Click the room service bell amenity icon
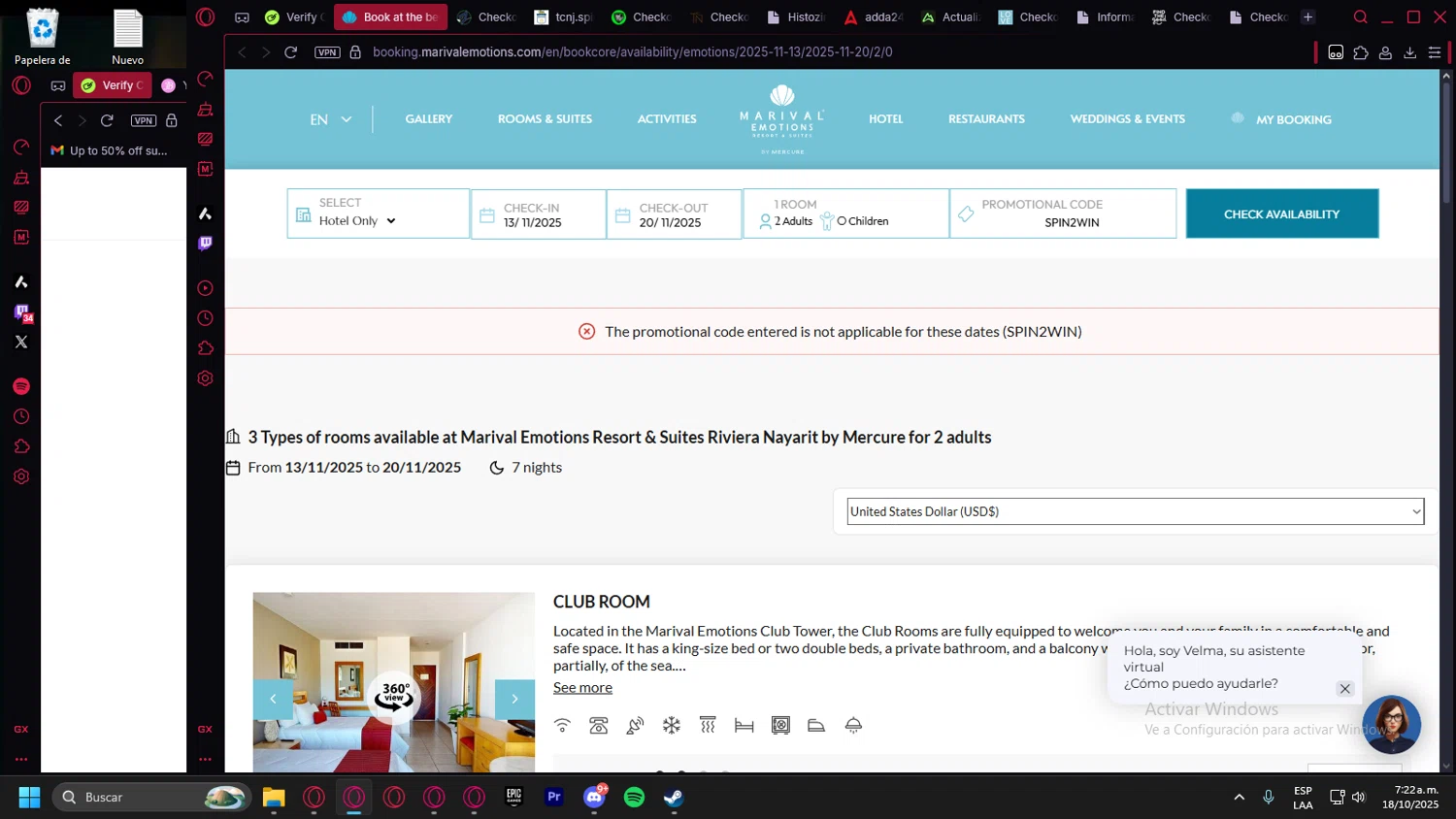The image size is (1456, 819). point(853,725)
